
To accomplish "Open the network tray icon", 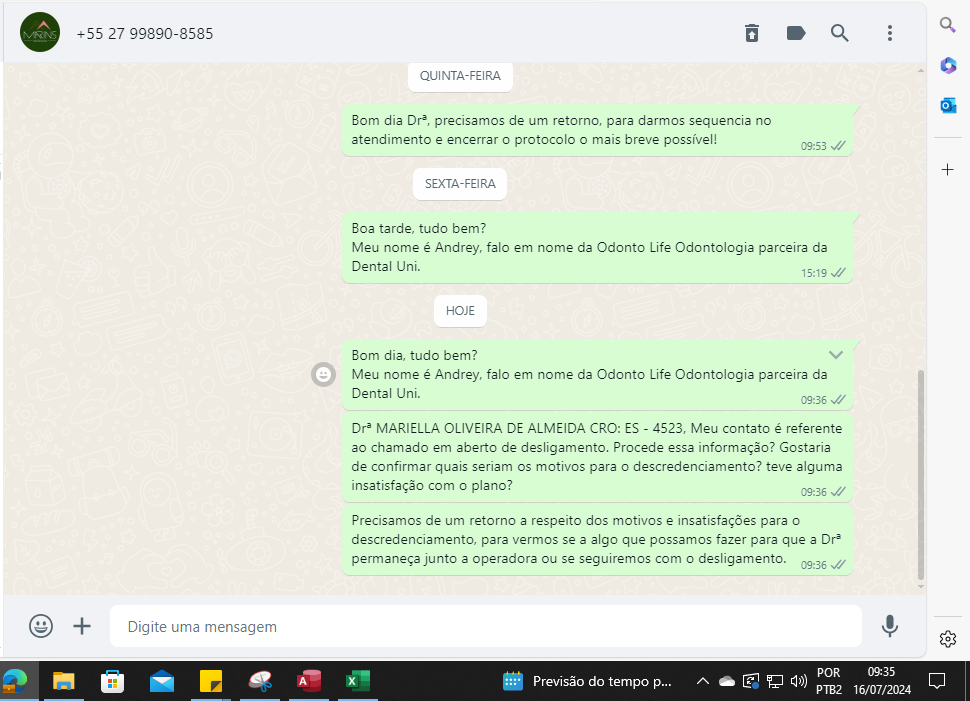I will pyautogui.click(x=775, y=681).
